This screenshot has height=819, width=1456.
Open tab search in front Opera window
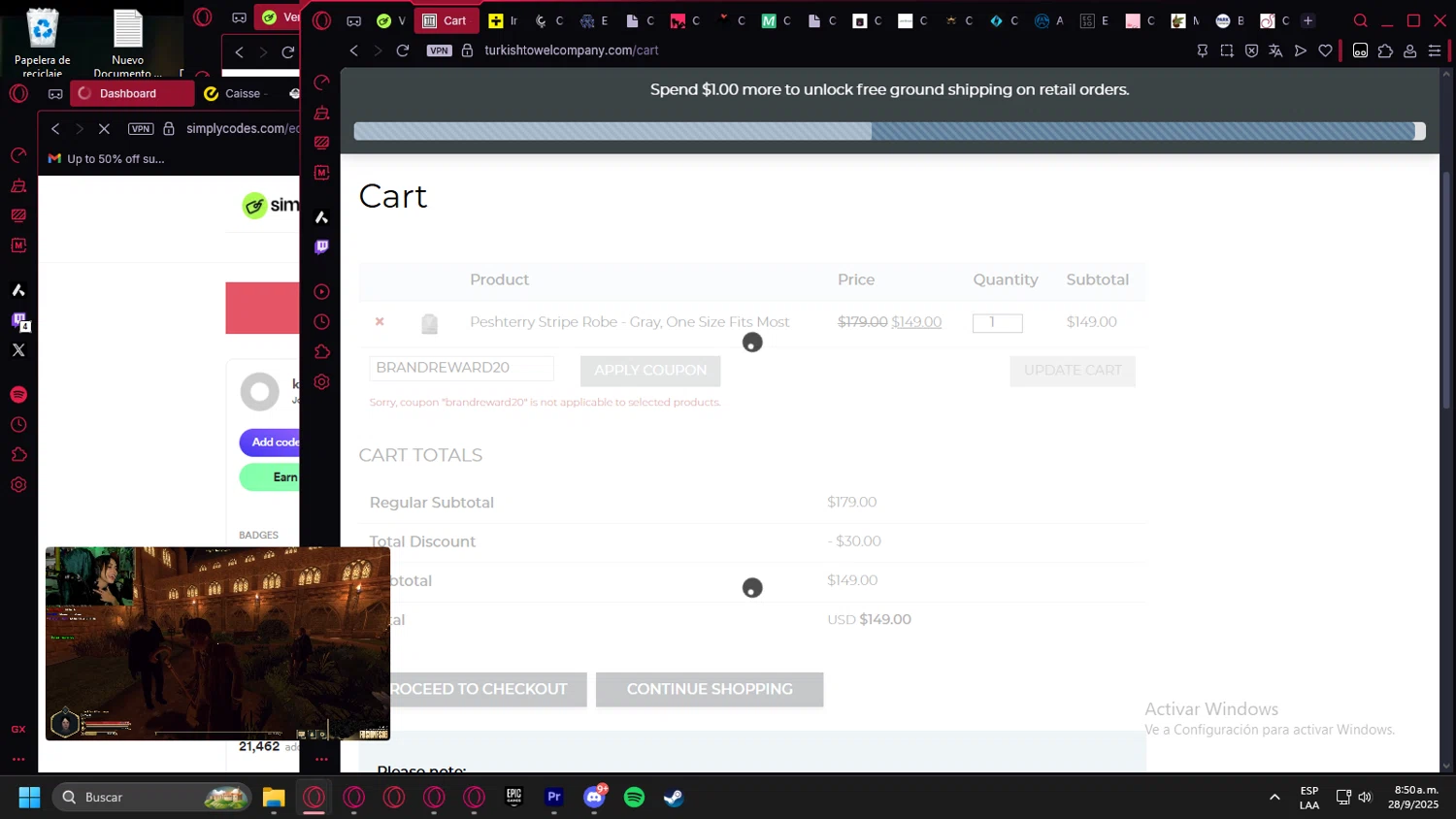click(x=1361, y=20)
